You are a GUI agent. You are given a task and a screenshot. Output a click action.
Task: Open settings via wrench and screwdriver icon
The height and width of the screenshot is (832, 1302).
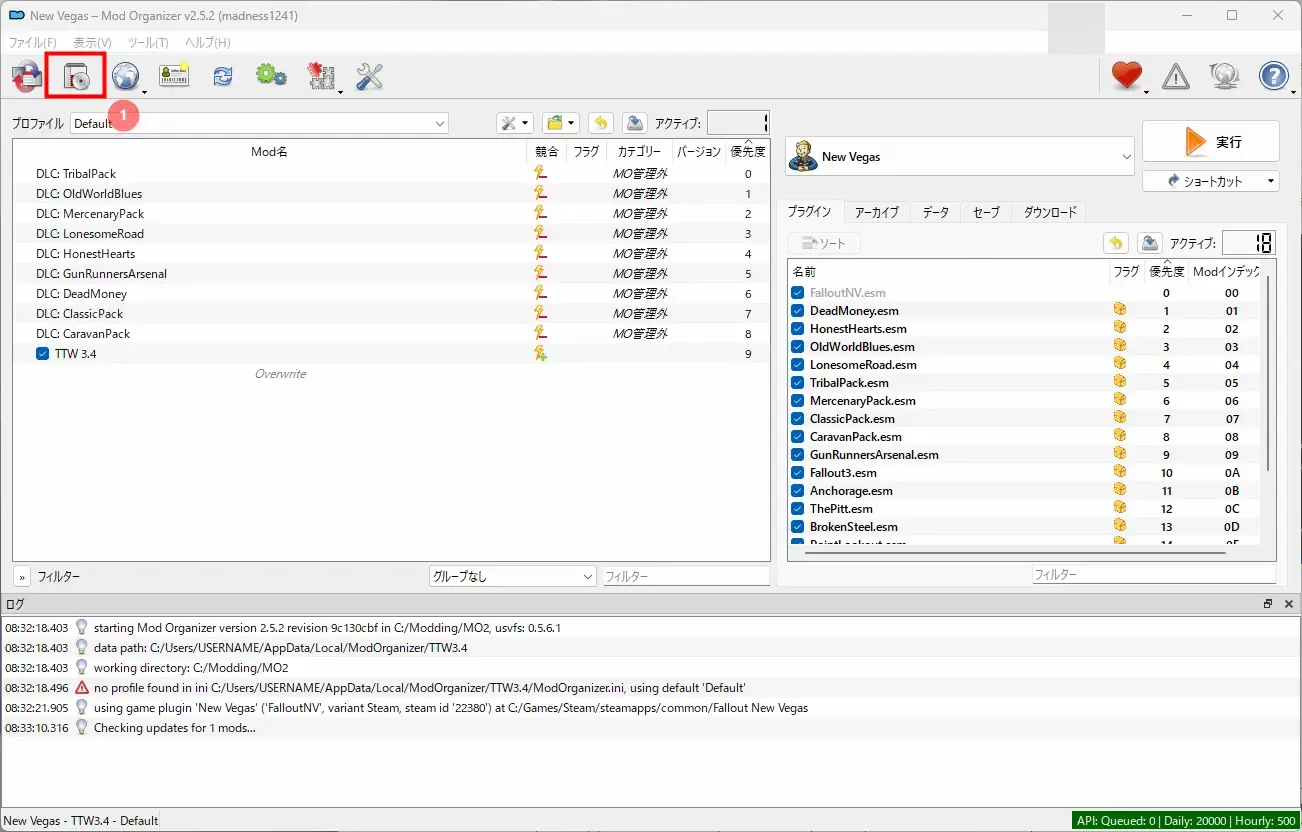tap(369, 77)
